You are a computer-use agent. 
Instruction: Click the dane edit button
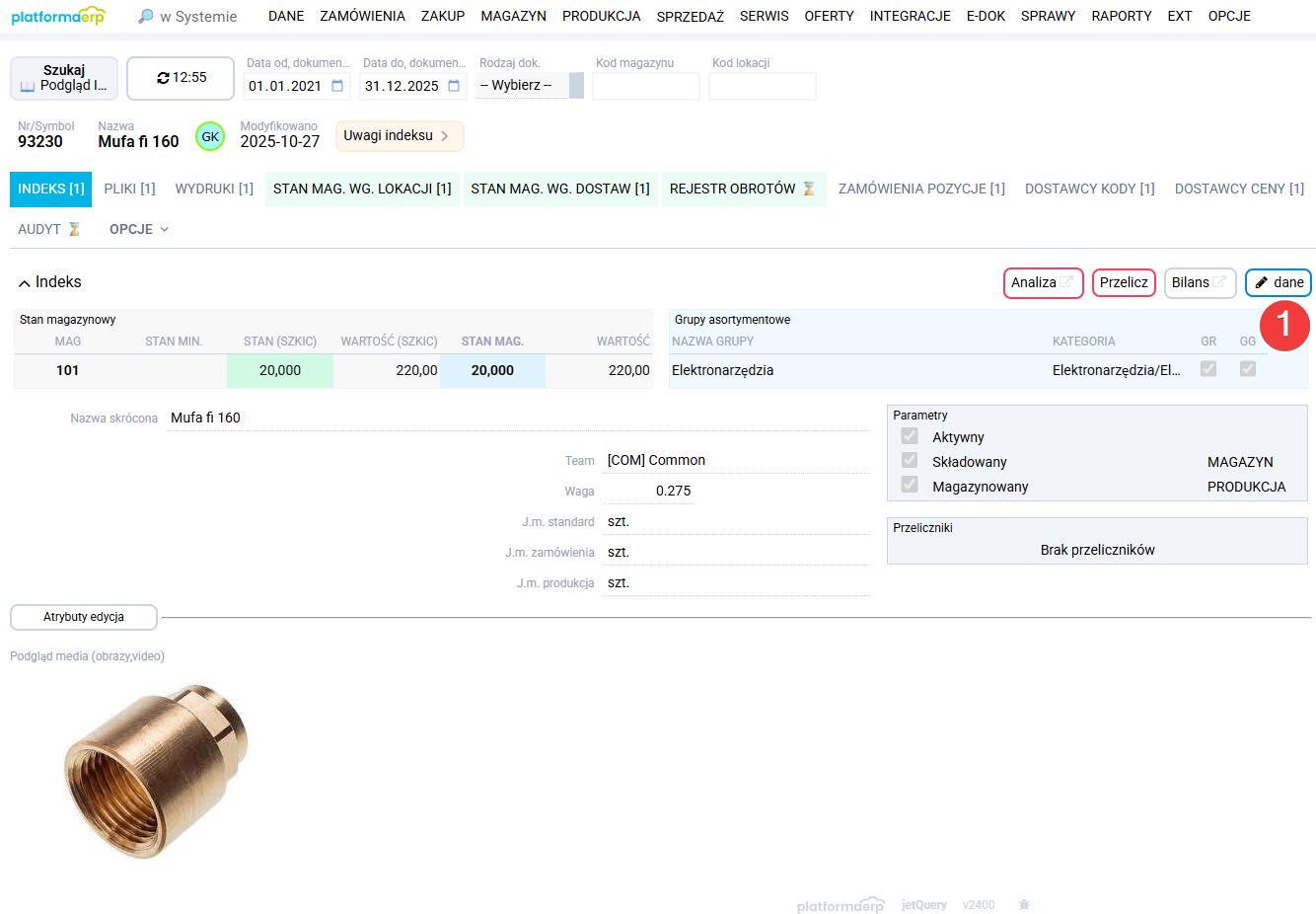click(x=1278, y=282)
